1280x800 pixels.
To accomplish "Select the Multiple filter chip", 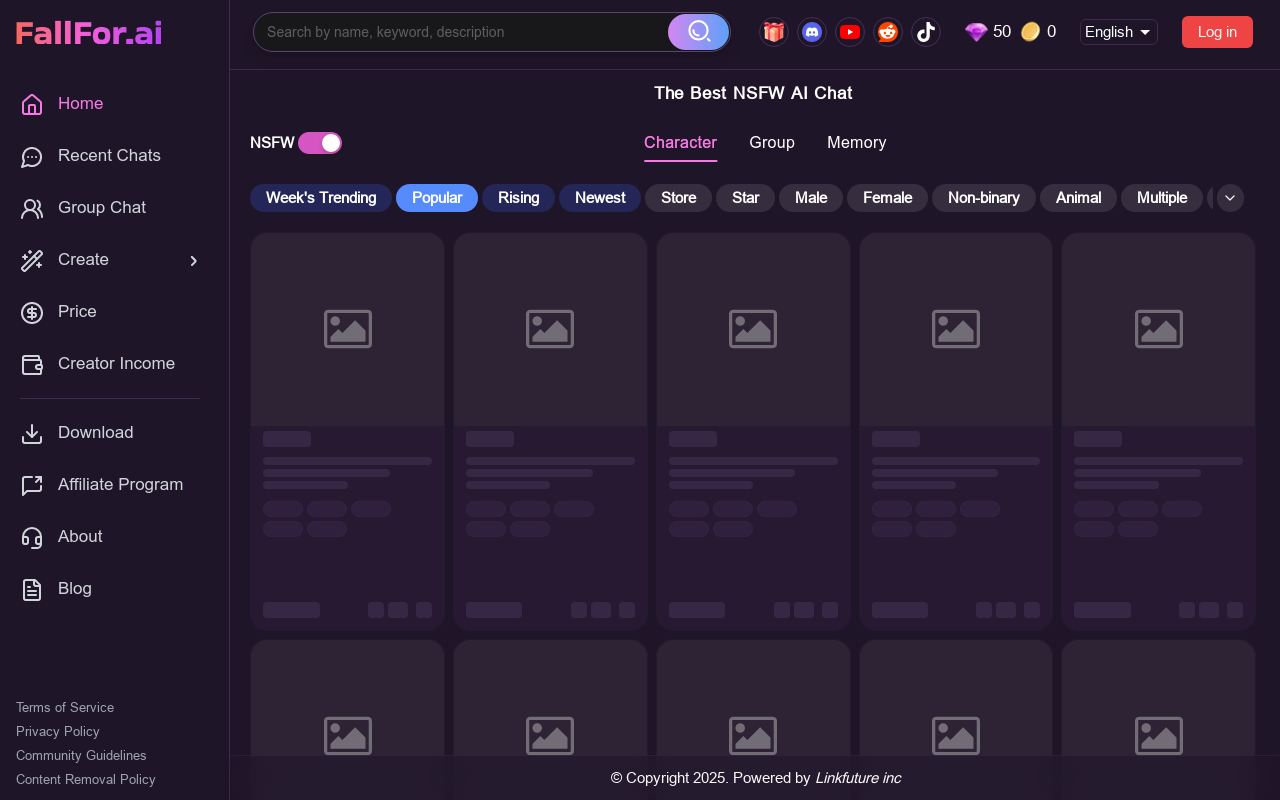I will click(1162, 198).
